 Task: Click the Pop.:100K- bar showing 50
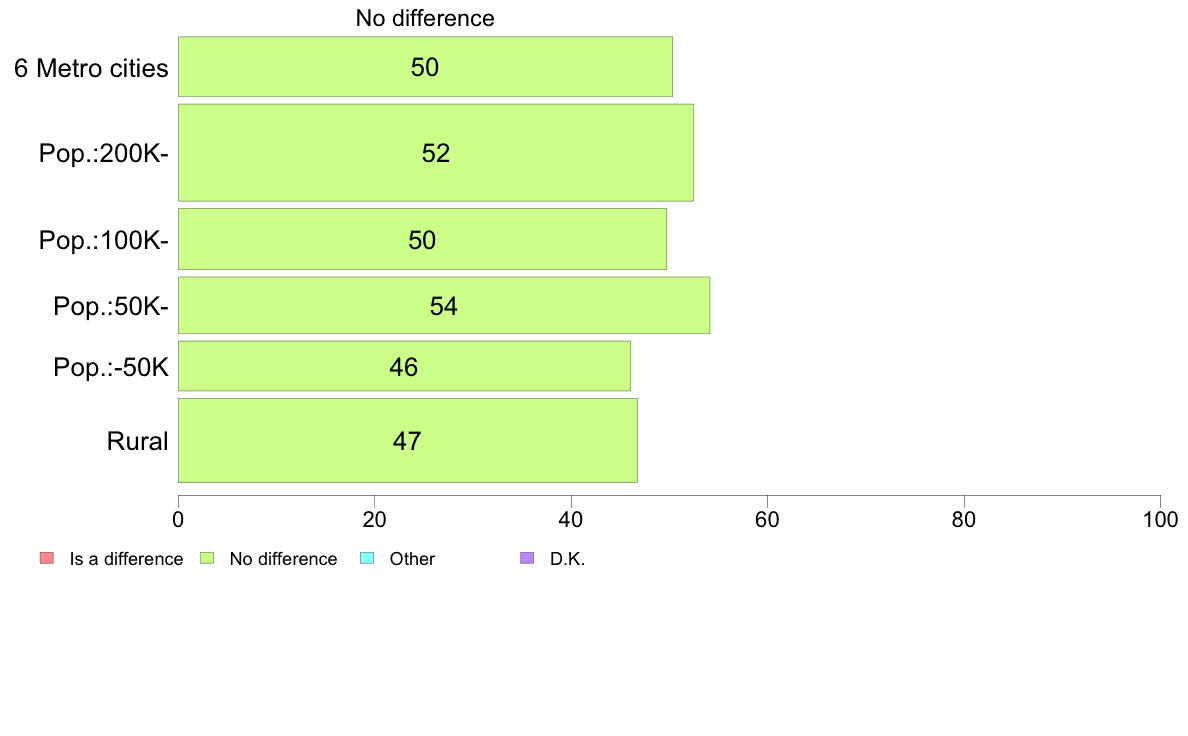point(422,239)
